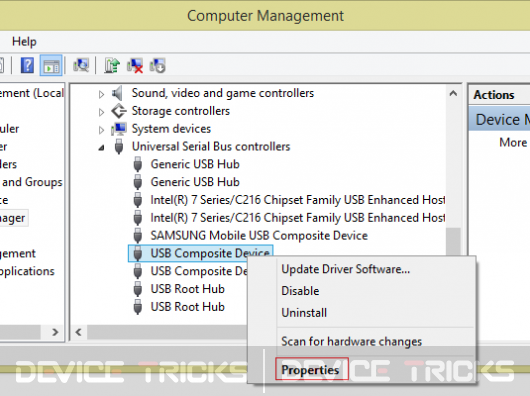Click the blue Help question mark toolbar icon
Image resolution: width=530 pixels, height=396 pixels.
pyautogui.click(x=27, y=65)
